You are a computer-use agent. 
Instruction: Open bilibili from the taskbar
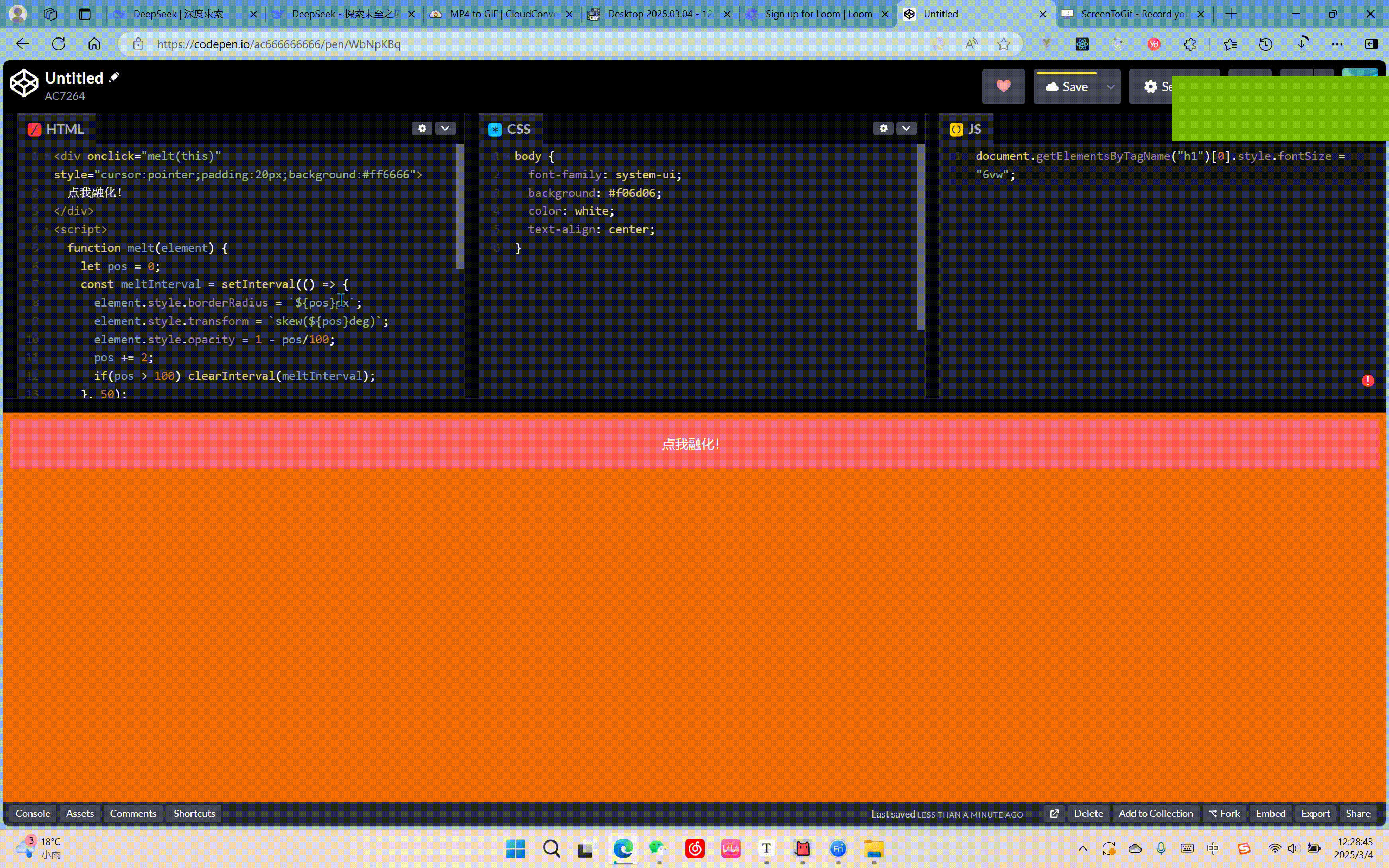(731, 848)
